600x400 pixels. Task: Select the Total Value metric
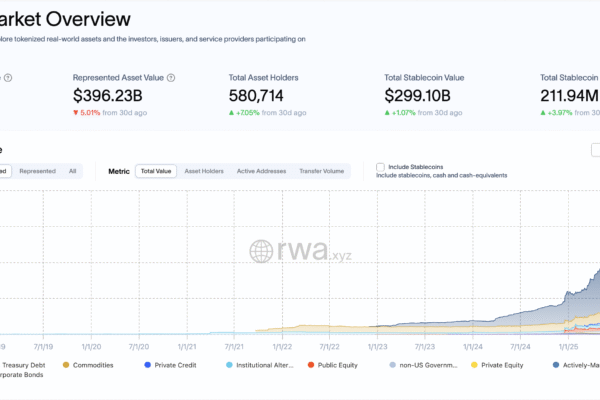(155, 171)
